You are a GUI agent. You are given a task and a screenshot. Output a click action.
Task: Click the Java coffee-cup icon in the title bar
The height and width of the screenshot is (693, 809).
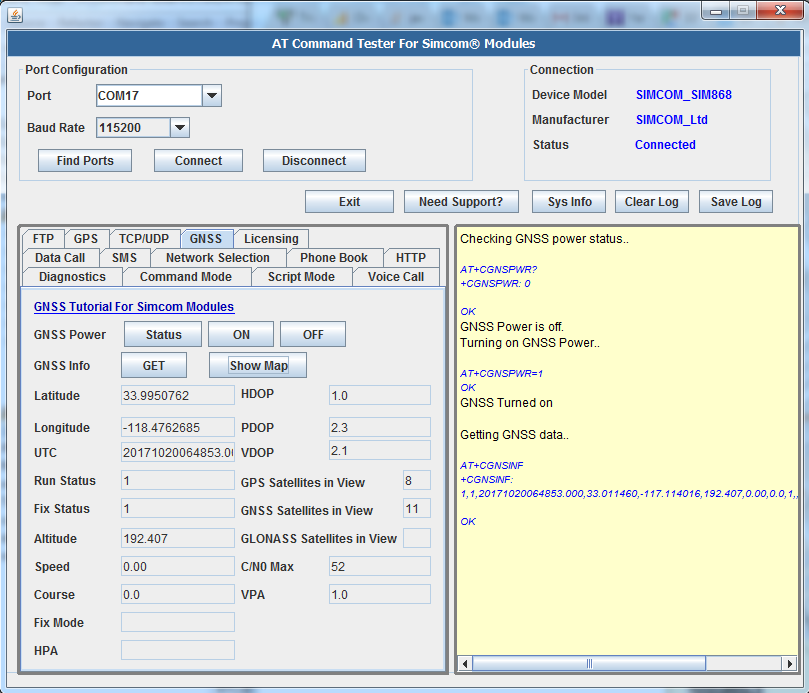(14, 14)
